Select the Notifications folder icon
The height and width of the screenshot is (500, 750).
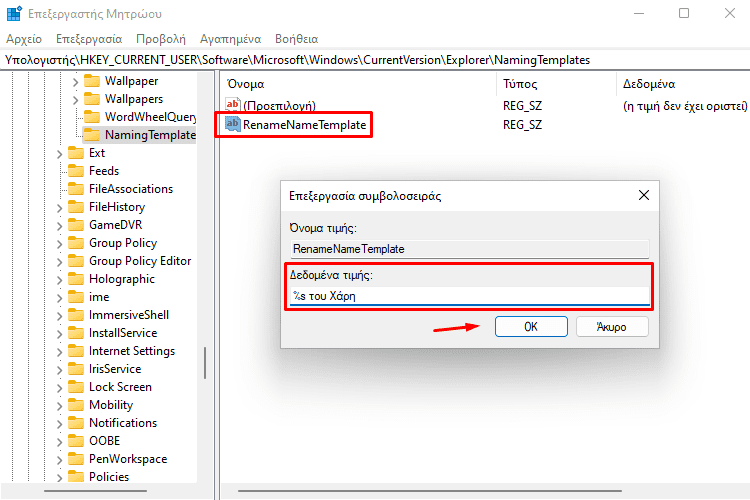pos(76,423)
